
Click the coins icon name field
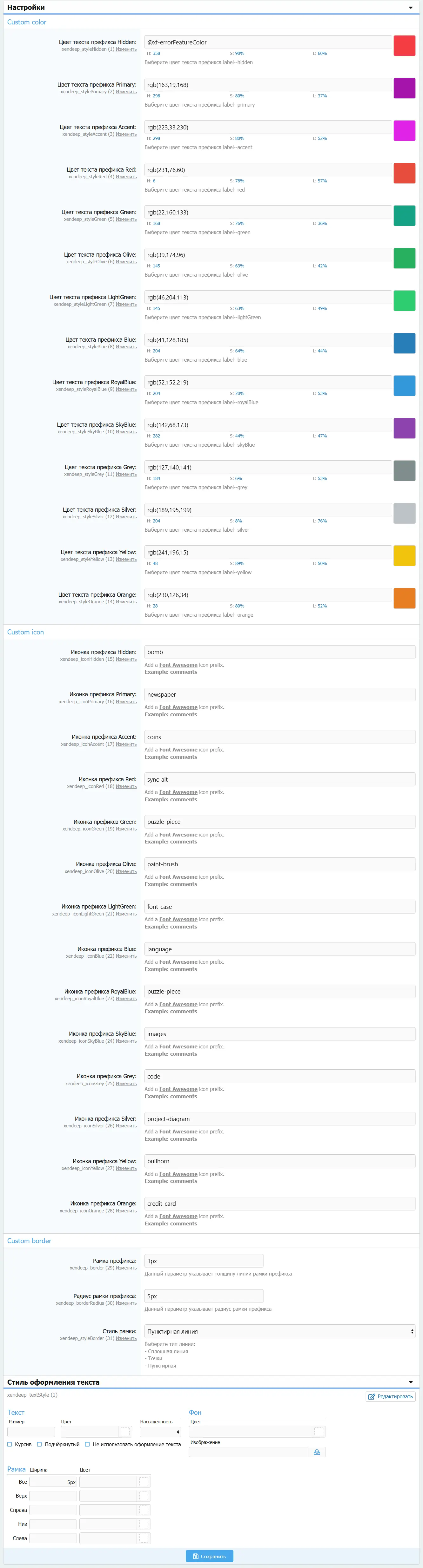(280, 737)
